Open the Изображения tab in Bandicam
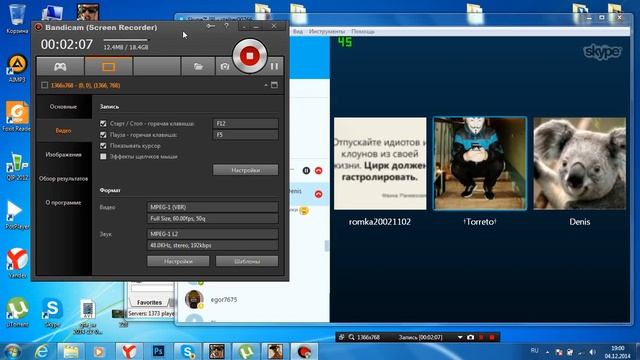640x360 pixels. pos(63,155)
